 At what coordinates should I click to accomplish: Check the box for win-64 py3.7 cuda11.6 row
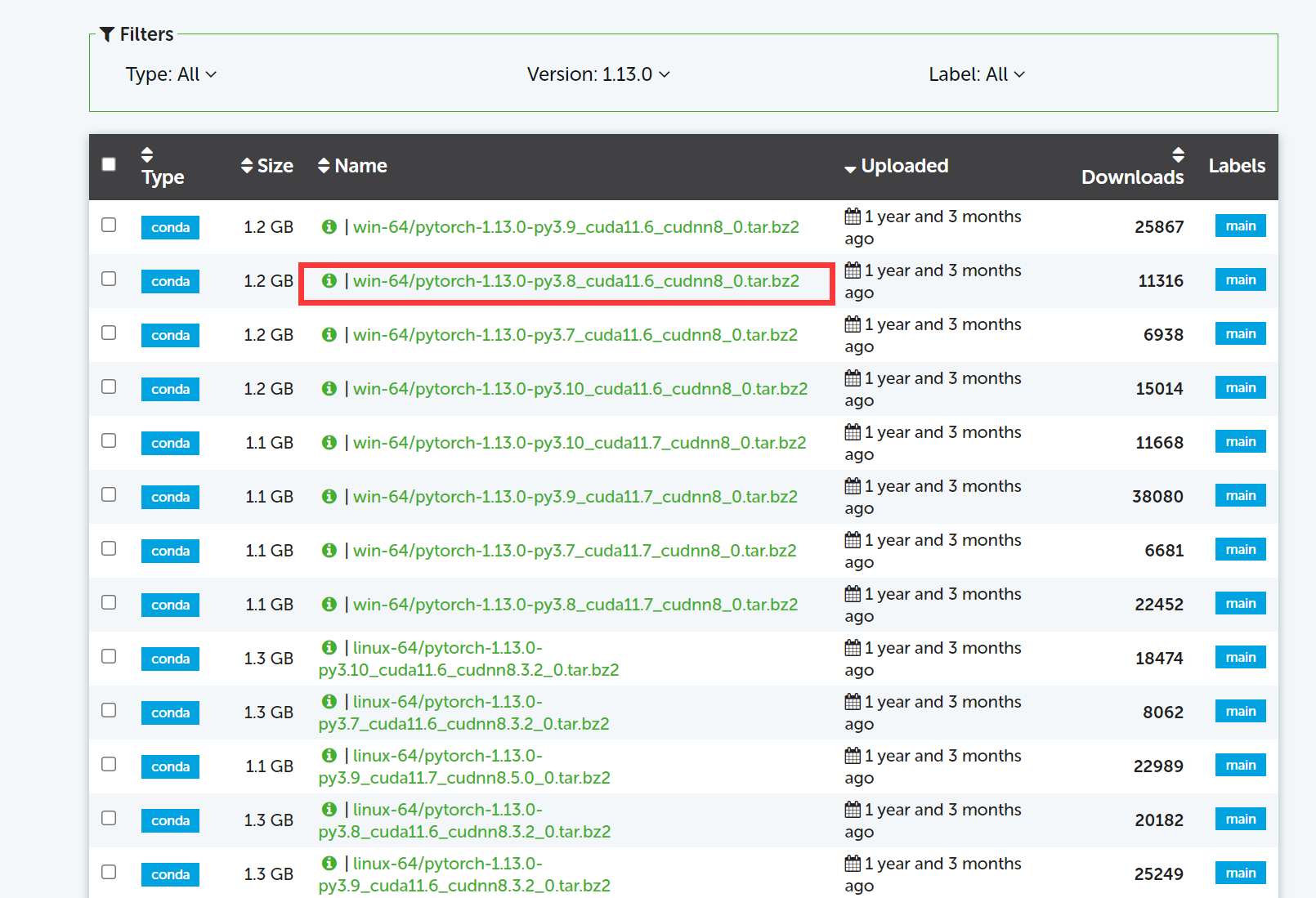[109, 333]
